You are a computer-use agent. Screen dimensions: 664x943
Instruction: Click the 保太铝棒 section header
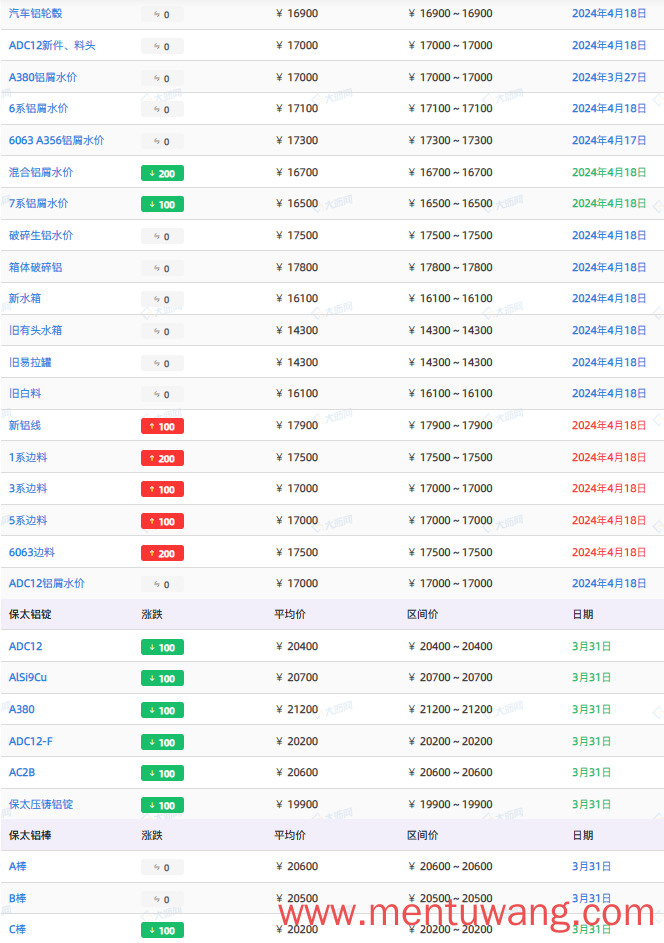pyautogui.click(x=30, y=835)
